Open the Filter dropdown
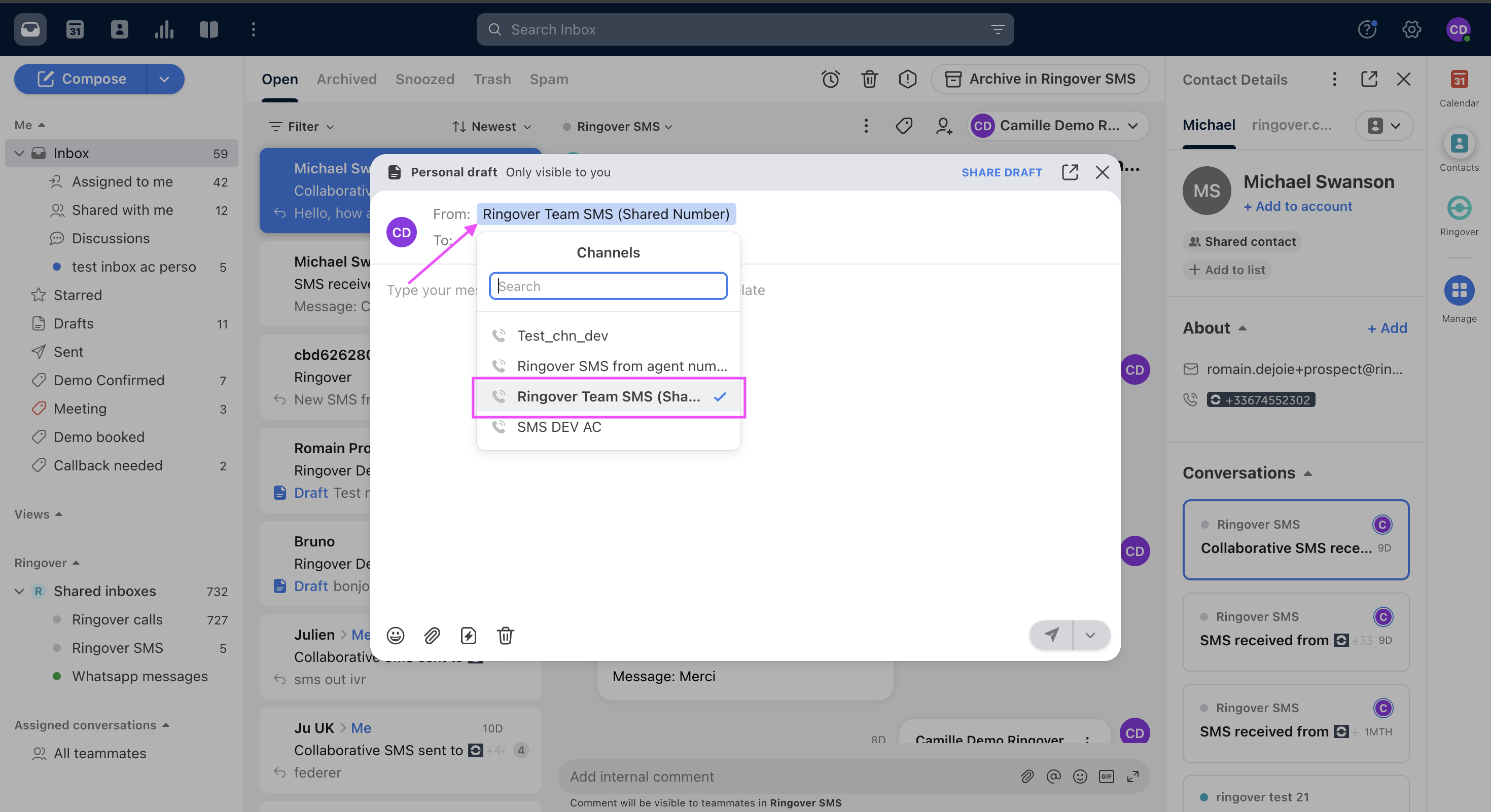The image size is (1491, 812). click(x=302, y=126)
